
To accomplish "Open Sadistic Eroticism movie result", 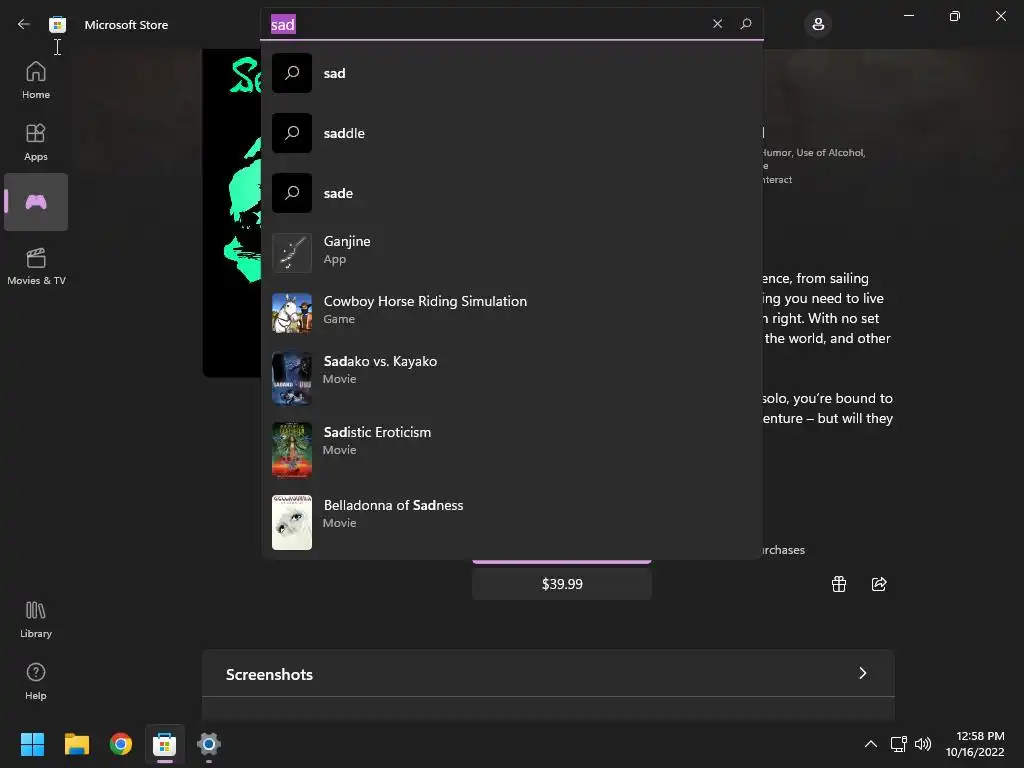I will point(512,449).
